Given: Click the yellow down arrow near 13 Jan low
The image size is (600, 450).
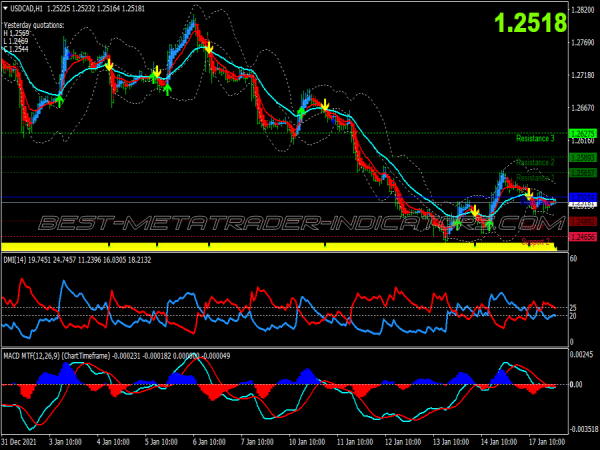Looking at the screenshot, I should [x=475, y=211].
